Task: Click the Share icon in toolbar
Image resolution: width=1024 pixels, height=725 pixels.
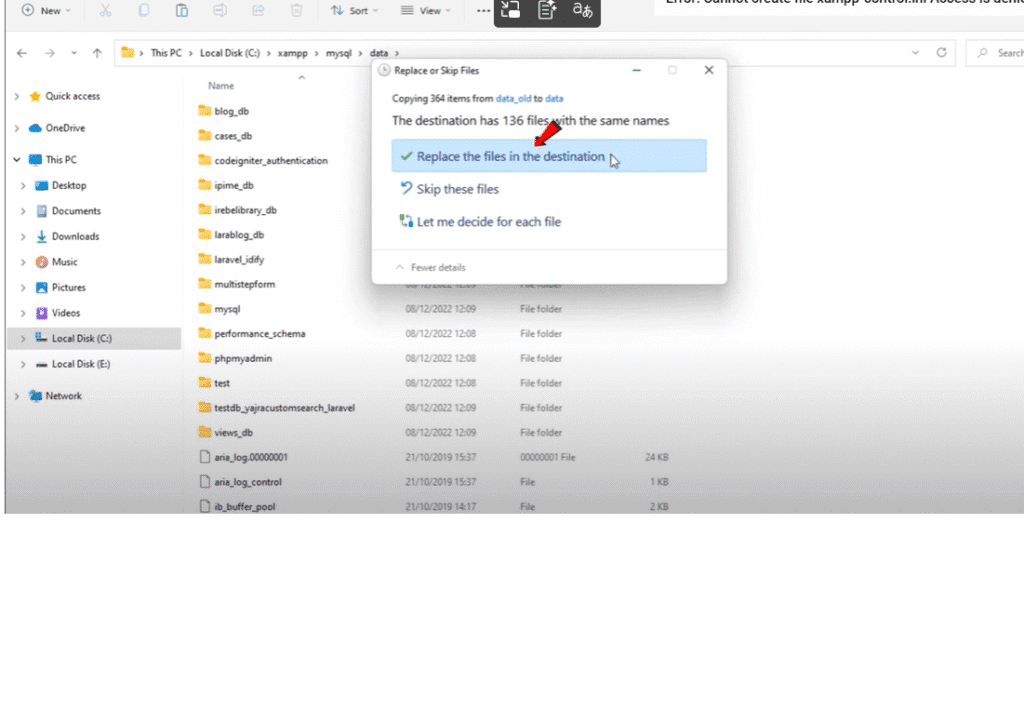Action: tap(259, 10)
